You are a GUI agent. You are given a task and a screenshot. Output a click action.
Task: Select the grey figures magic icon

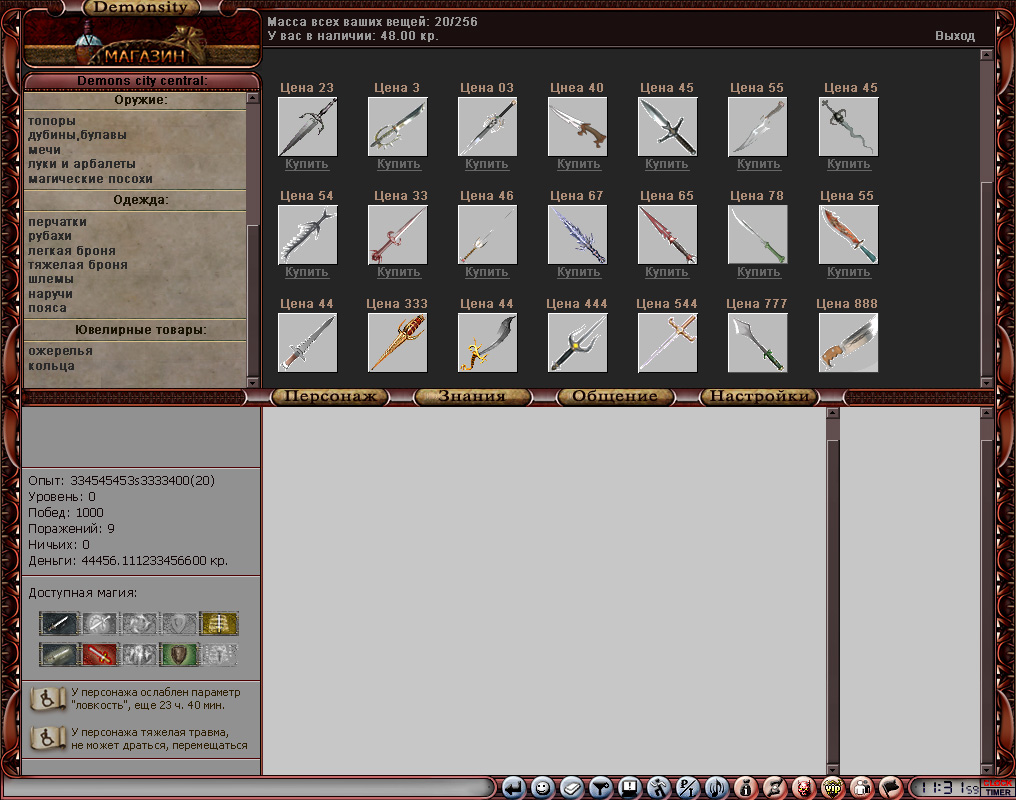(x=139, y=654)
